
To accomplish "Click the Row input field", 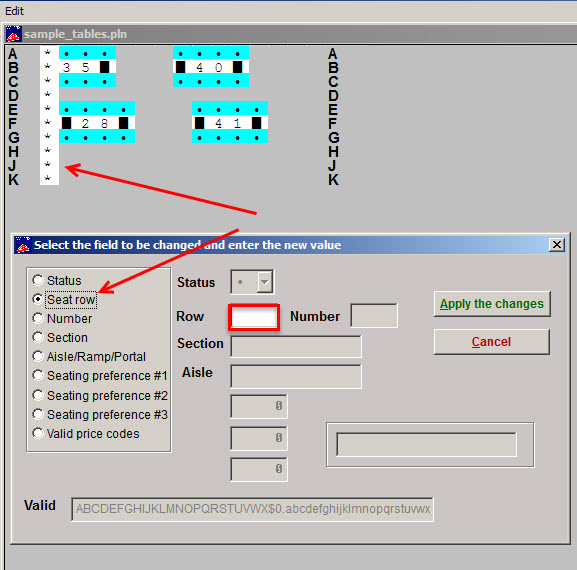I will coord(254,317).
